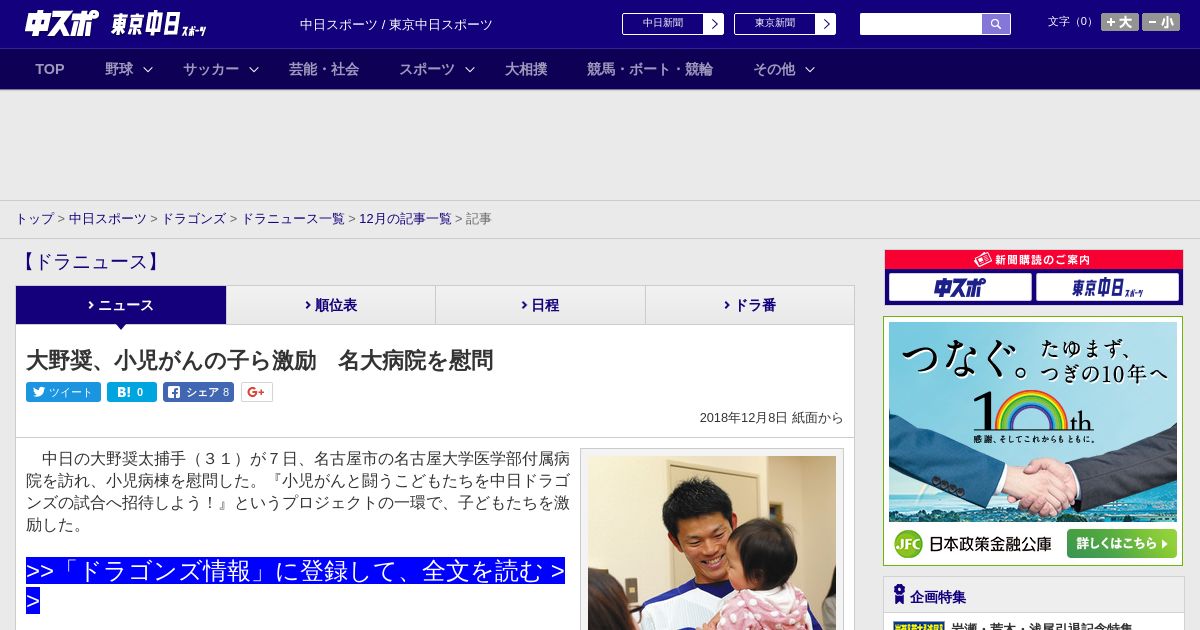
Task: Switch to the ニュース tab
Action: coord(121,305)
